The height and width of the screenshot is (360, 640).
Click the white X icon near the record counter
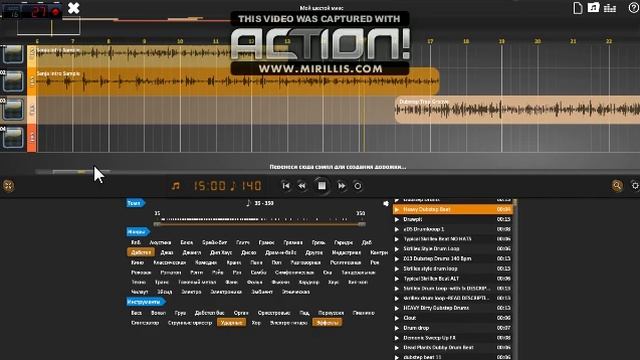coord(74,8)
